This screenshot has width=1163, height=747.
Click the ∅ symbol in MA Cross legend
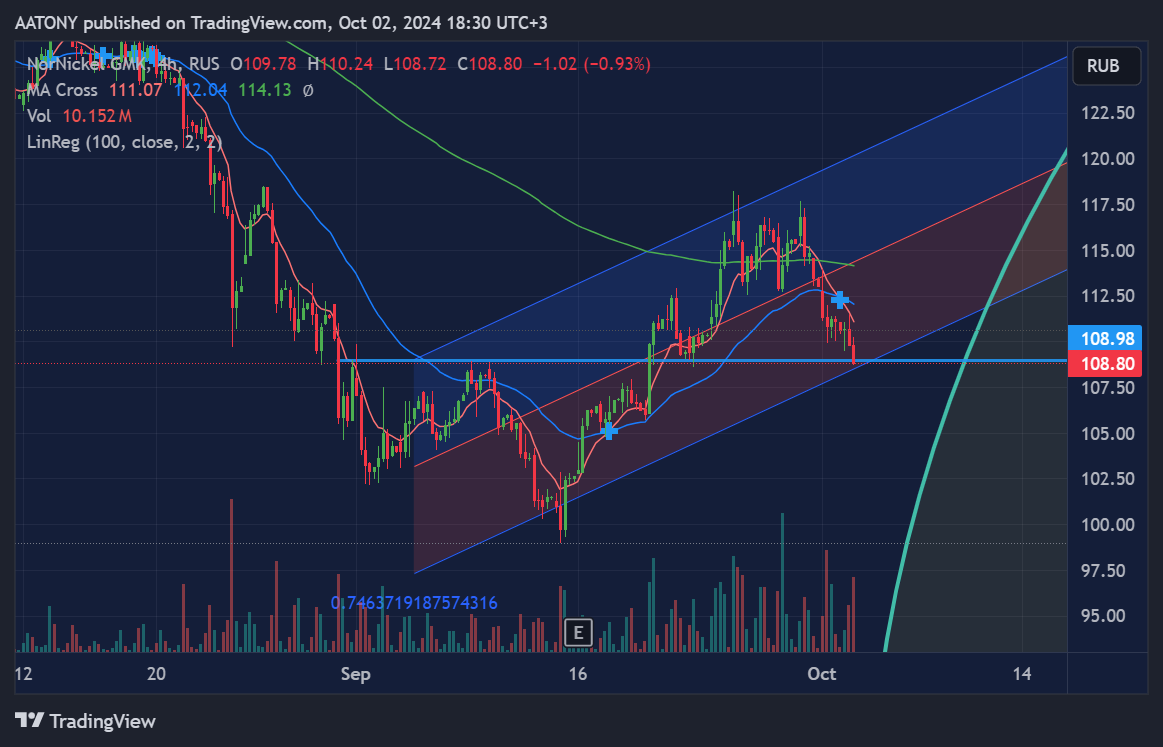308,91
